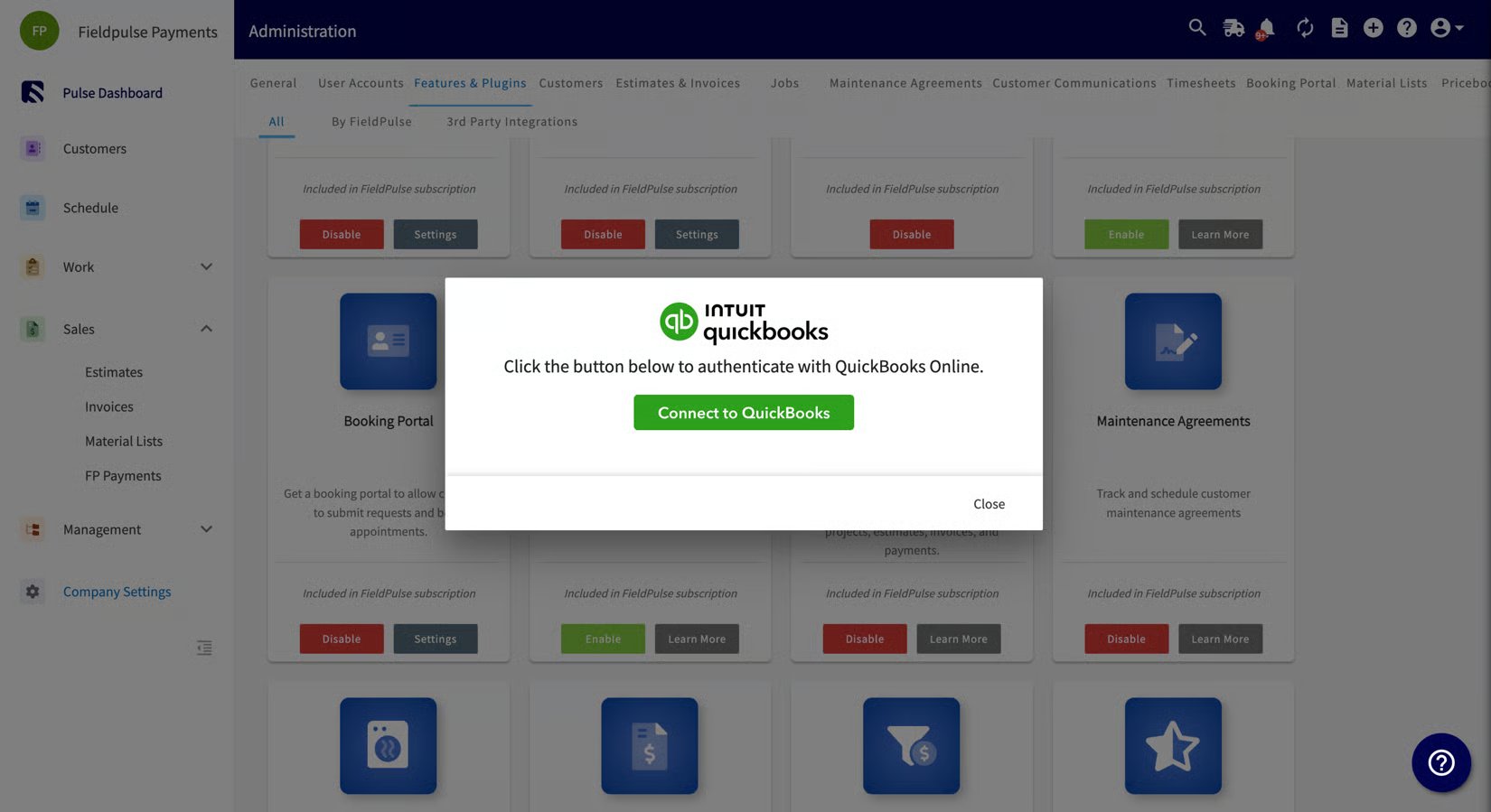
Task: Select the All filter tab
Action: 277,122
